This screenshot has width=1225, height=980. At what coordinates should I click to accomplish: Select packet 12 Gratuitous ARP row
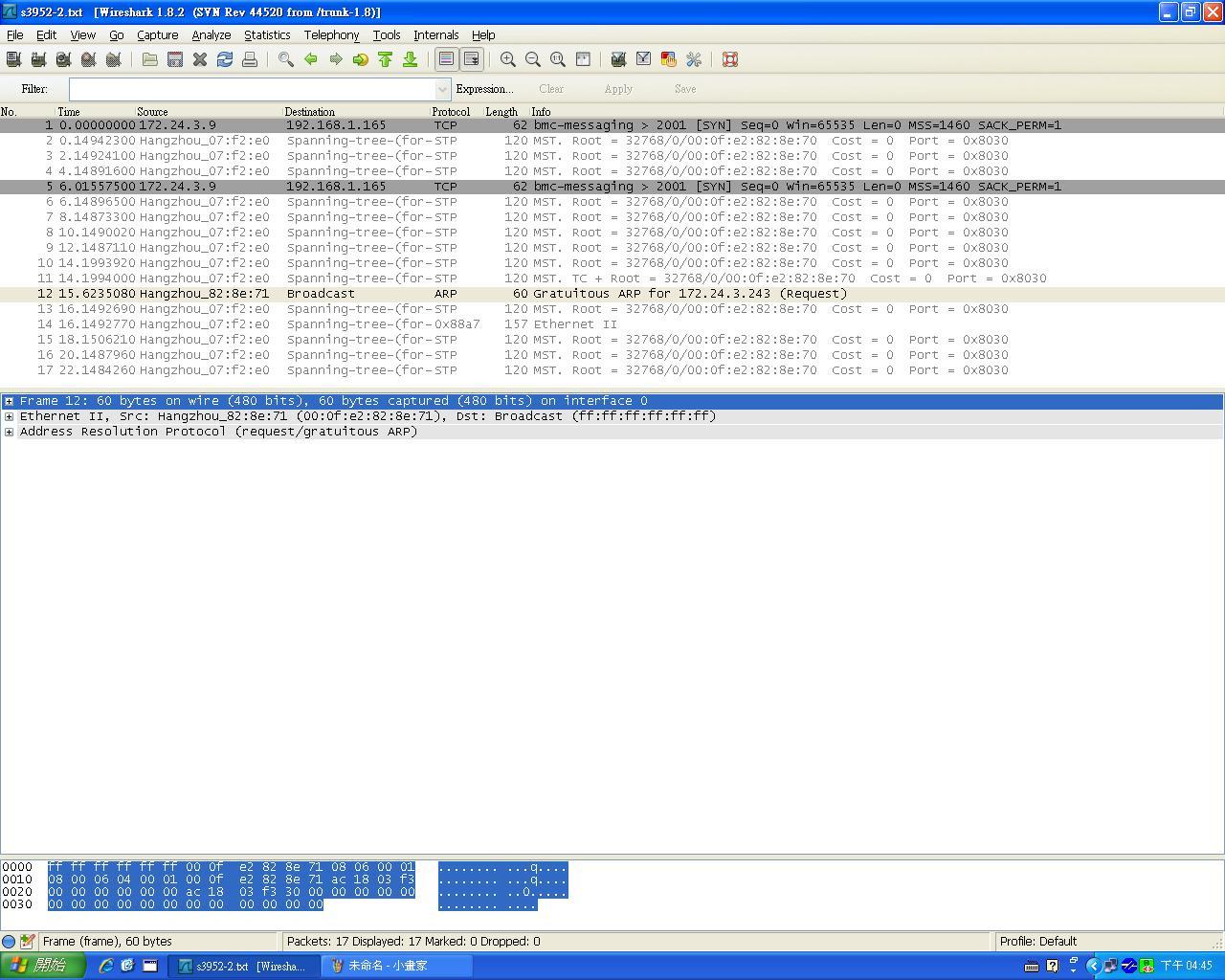[x=612, y=294]
